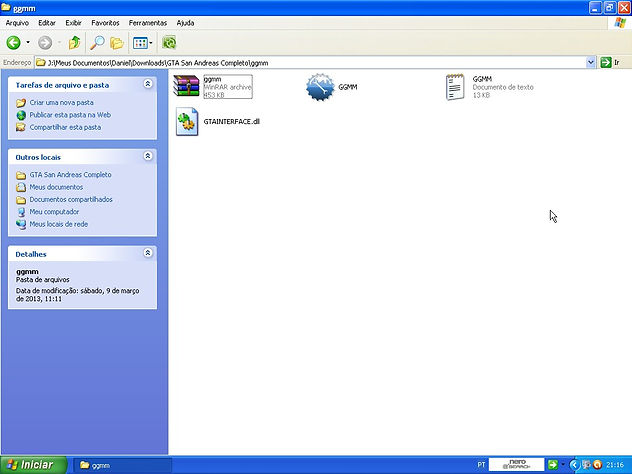This screenshot has height=474, width=632.
Task: Collapse the Tarefas de arquivo e pasta panel
Action: click(x=148, y=83)
